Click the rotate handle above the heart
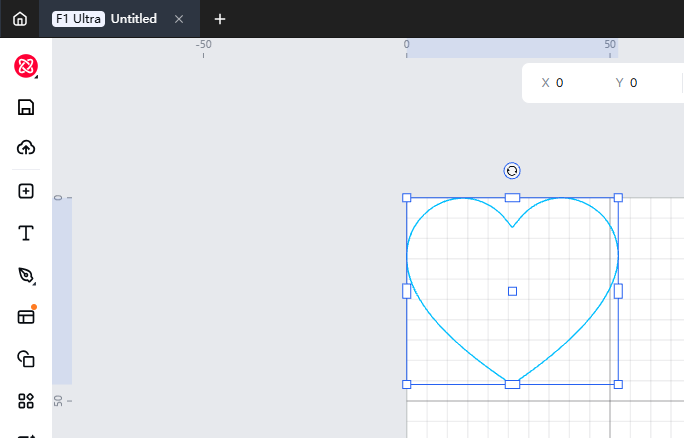The image size is (684, 438). 512,171
